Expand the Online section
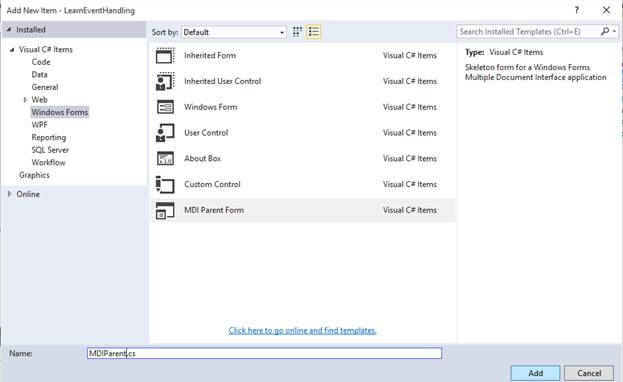Image resolution: width=623 pixels, height=382 pixels. 10,194
